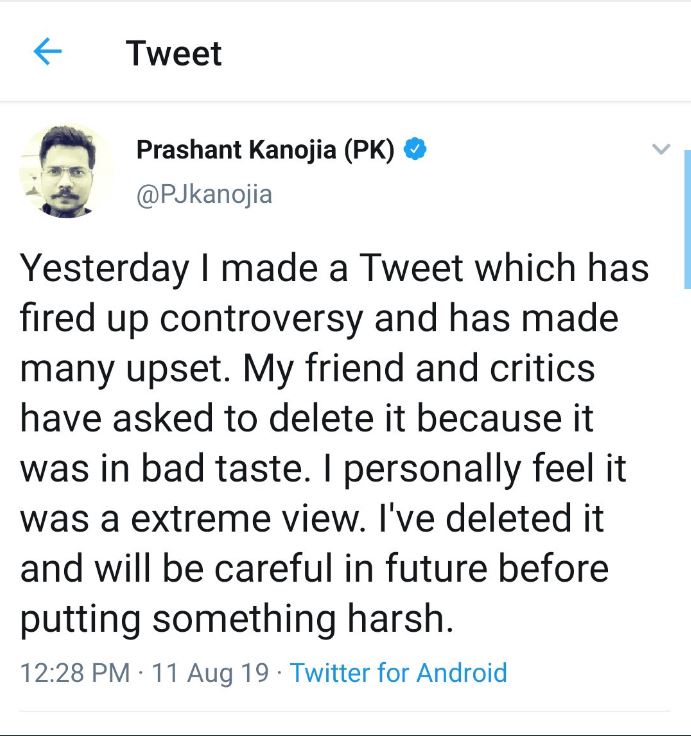Click the blue verified badge
691x736 pixels.
pos(416,151)
